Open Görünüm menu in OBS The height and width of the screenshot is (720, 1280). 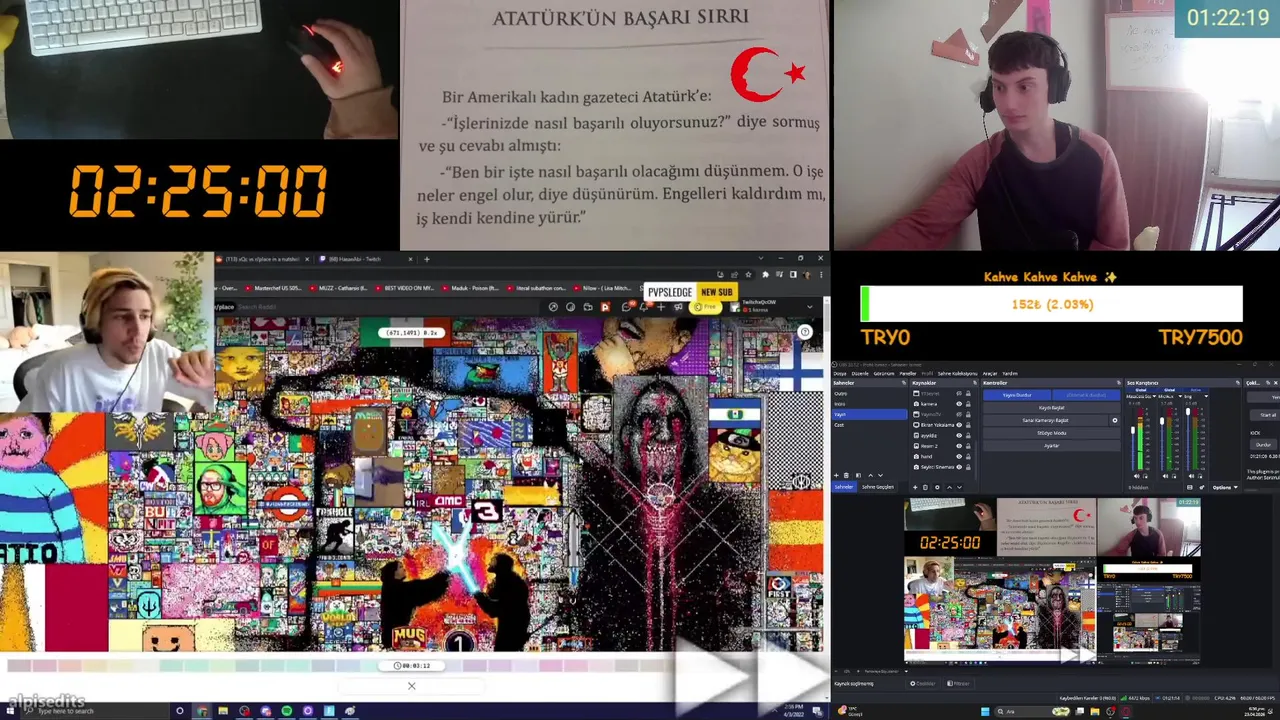coord(884,373)
